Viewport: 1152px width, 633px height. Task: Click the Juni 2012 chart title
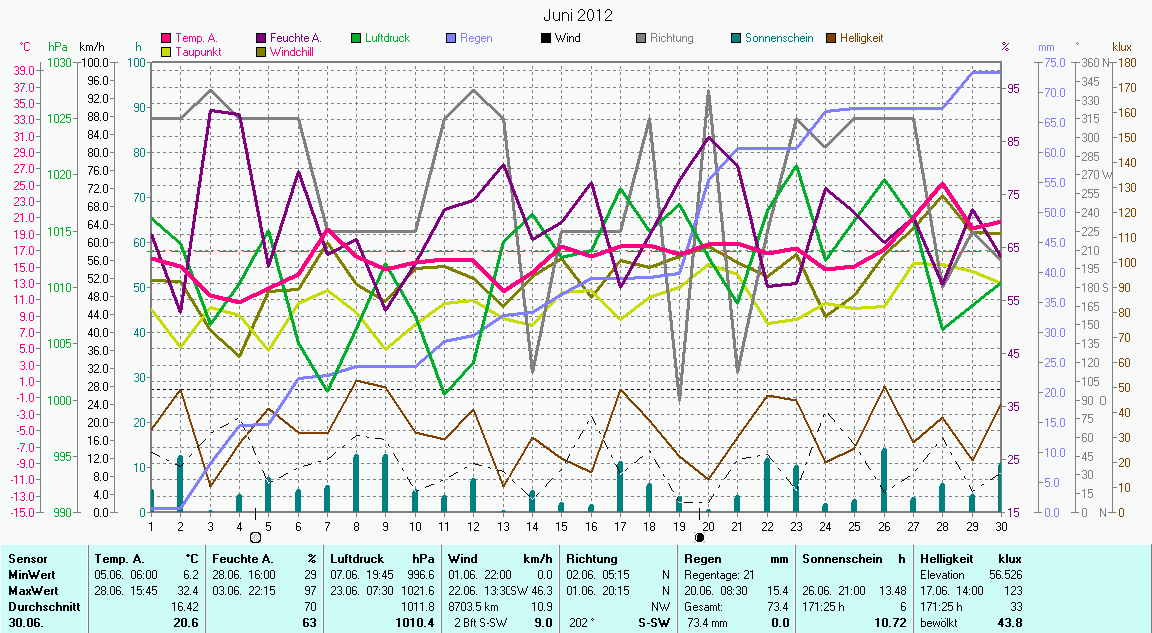[578, 15]
